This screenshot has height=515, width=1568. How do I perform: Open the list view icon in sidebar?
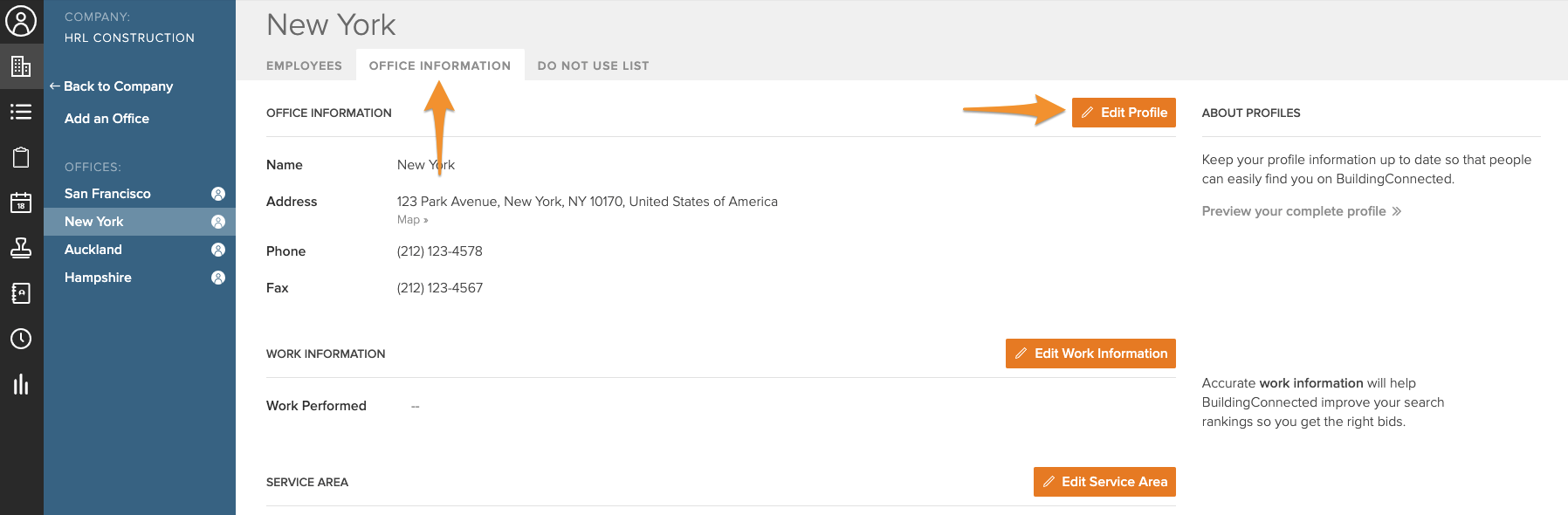[21, 112]
